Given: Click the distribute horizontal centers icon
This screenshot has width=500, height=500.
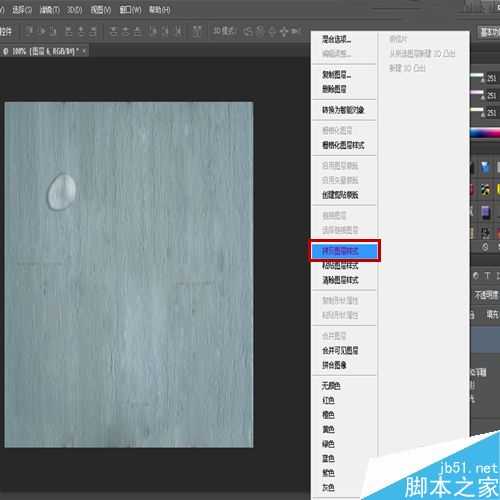Looking at the screenshot, I should pos(165,32).
